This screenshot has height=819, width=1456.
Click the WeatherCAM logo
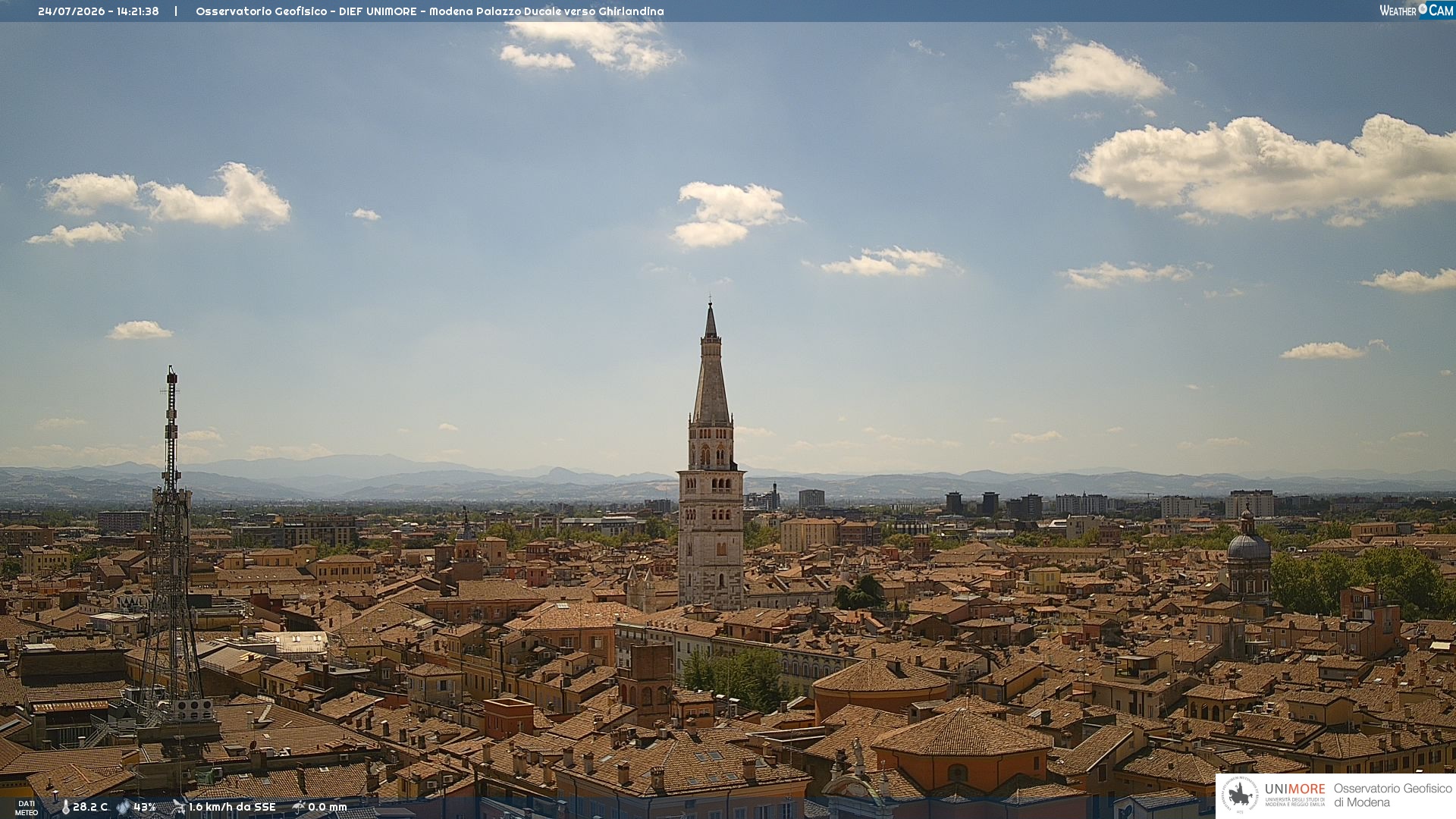pyautogui.click(x=1416, y=11)
